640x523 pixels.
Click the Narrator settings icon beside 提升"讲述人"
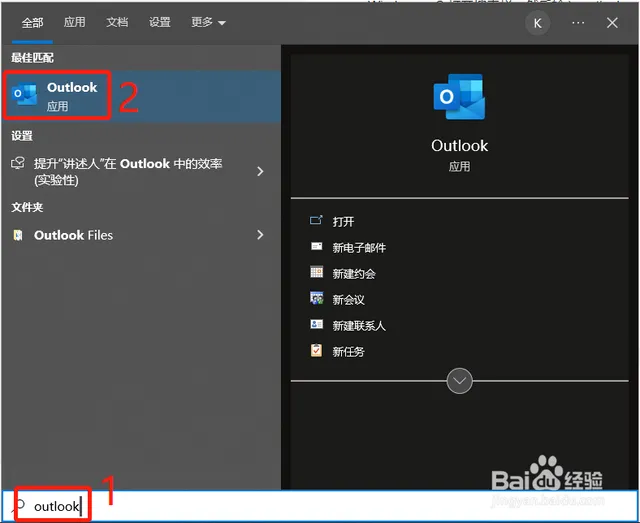pyautogui.click(x=18, y=163)
